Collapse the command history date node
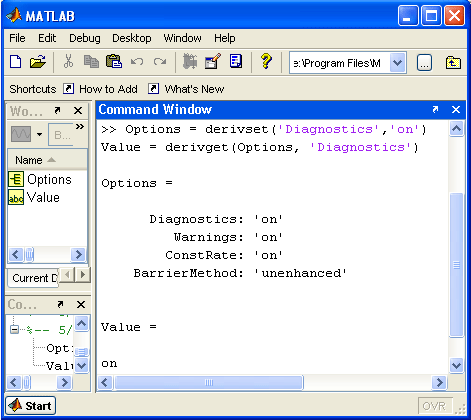This screenshot has width=471, height=420. point(14,330)
